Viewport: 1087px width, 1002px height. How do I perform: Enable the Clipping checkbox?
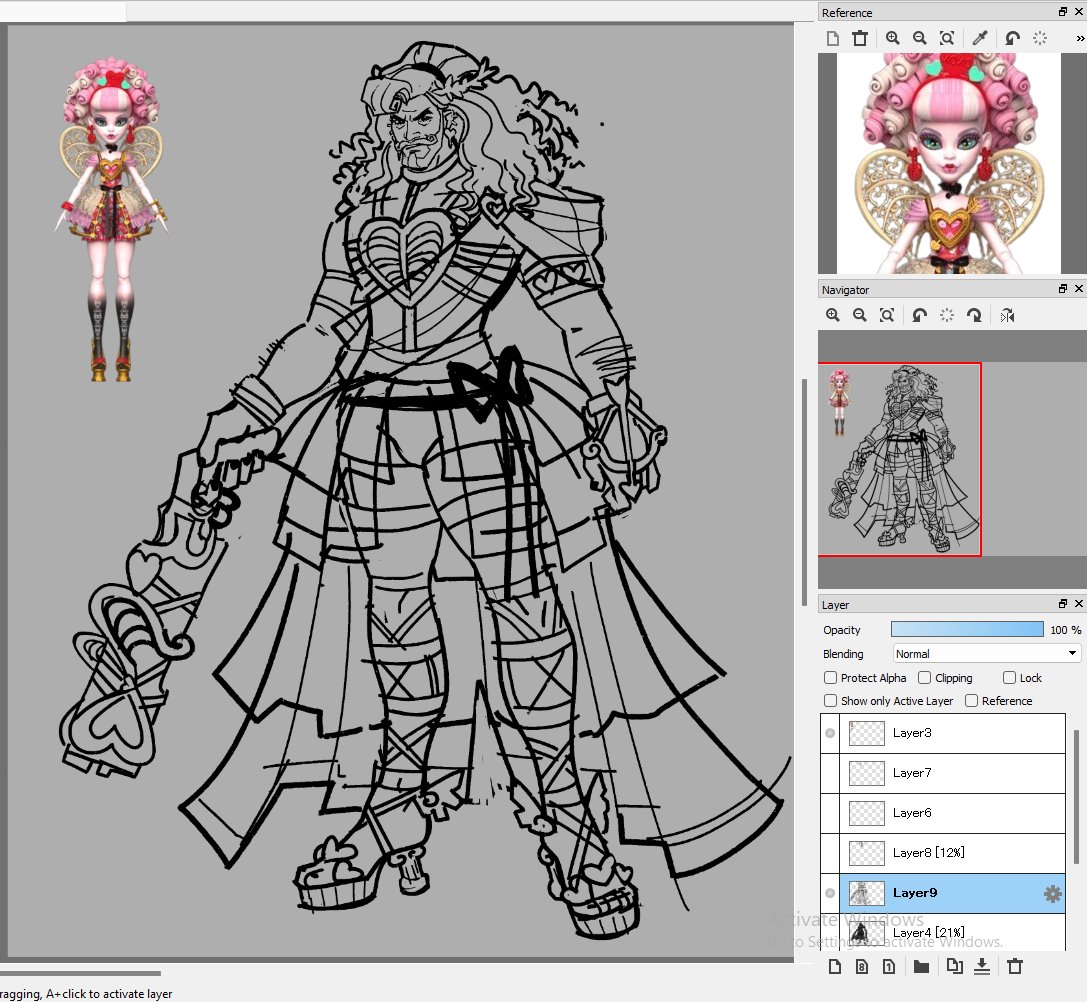(x=924, y=677)
